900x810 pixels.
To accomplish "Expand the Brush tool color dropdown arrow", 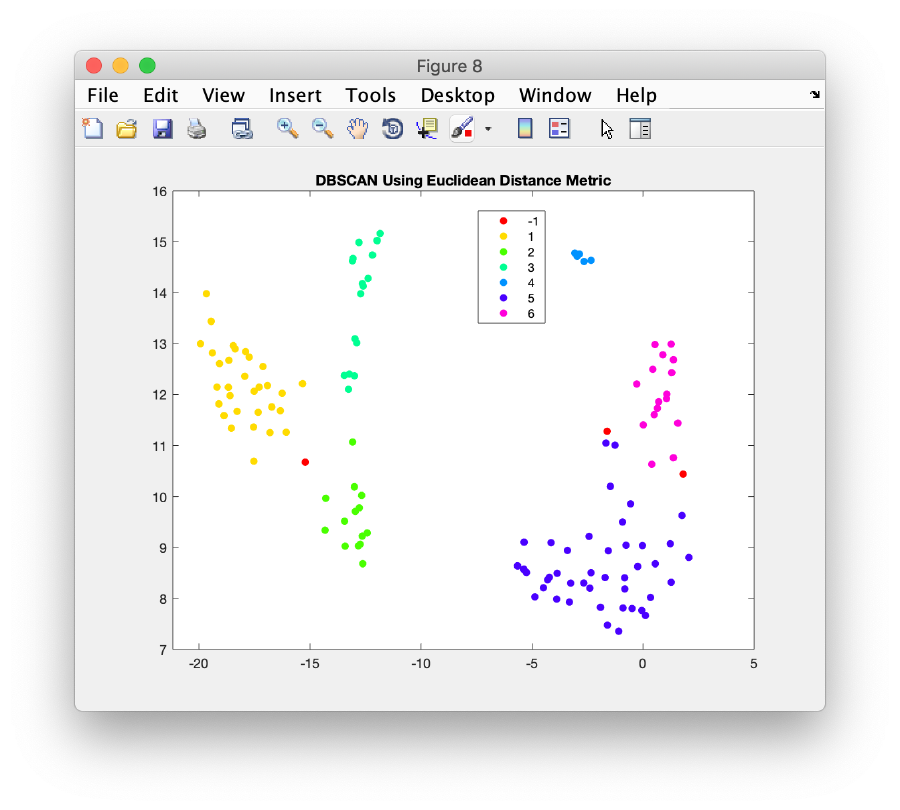I will (x=488, y=129).
